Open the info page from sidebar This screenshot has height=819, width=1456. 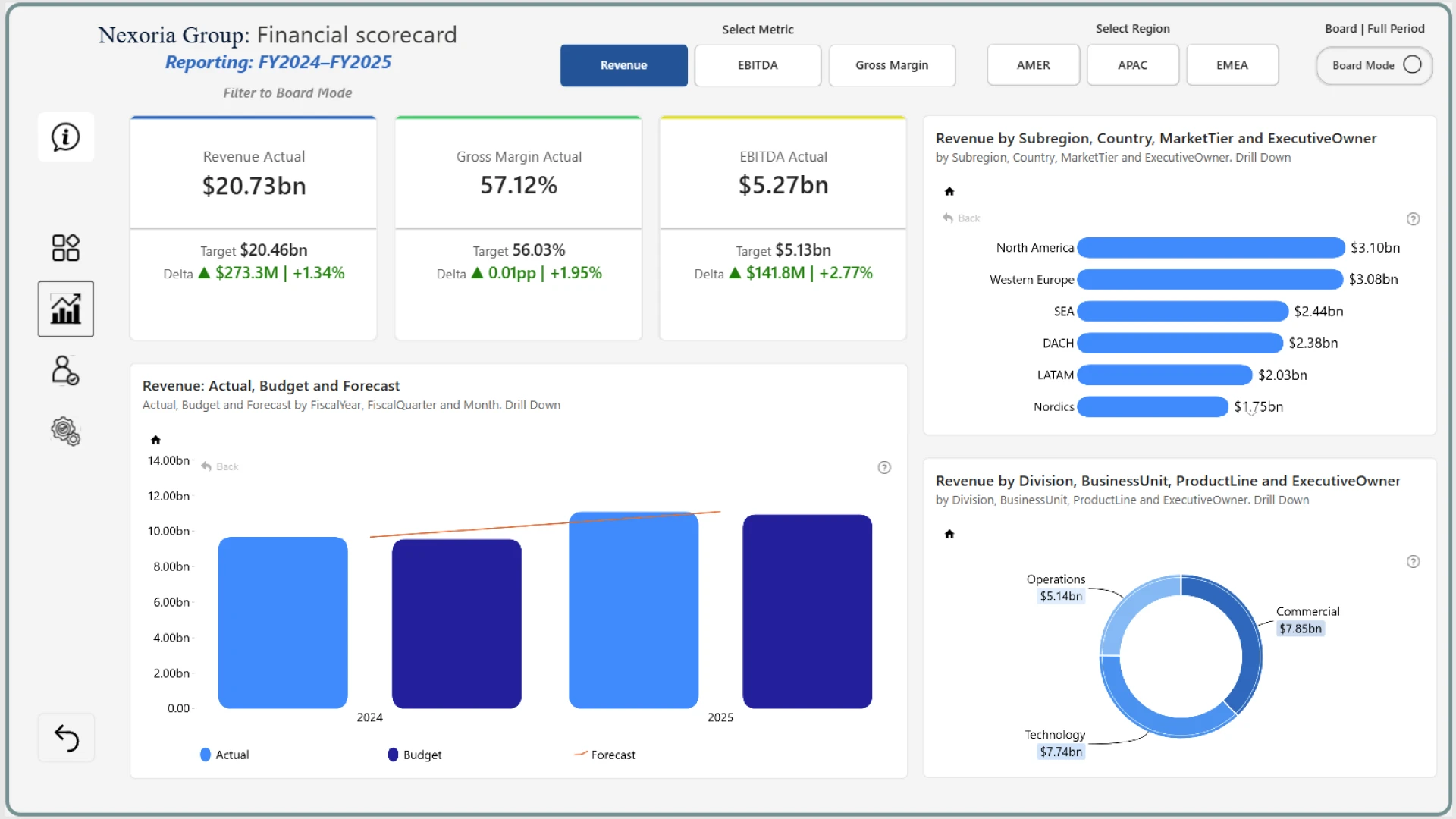click(x=66, y=137)
